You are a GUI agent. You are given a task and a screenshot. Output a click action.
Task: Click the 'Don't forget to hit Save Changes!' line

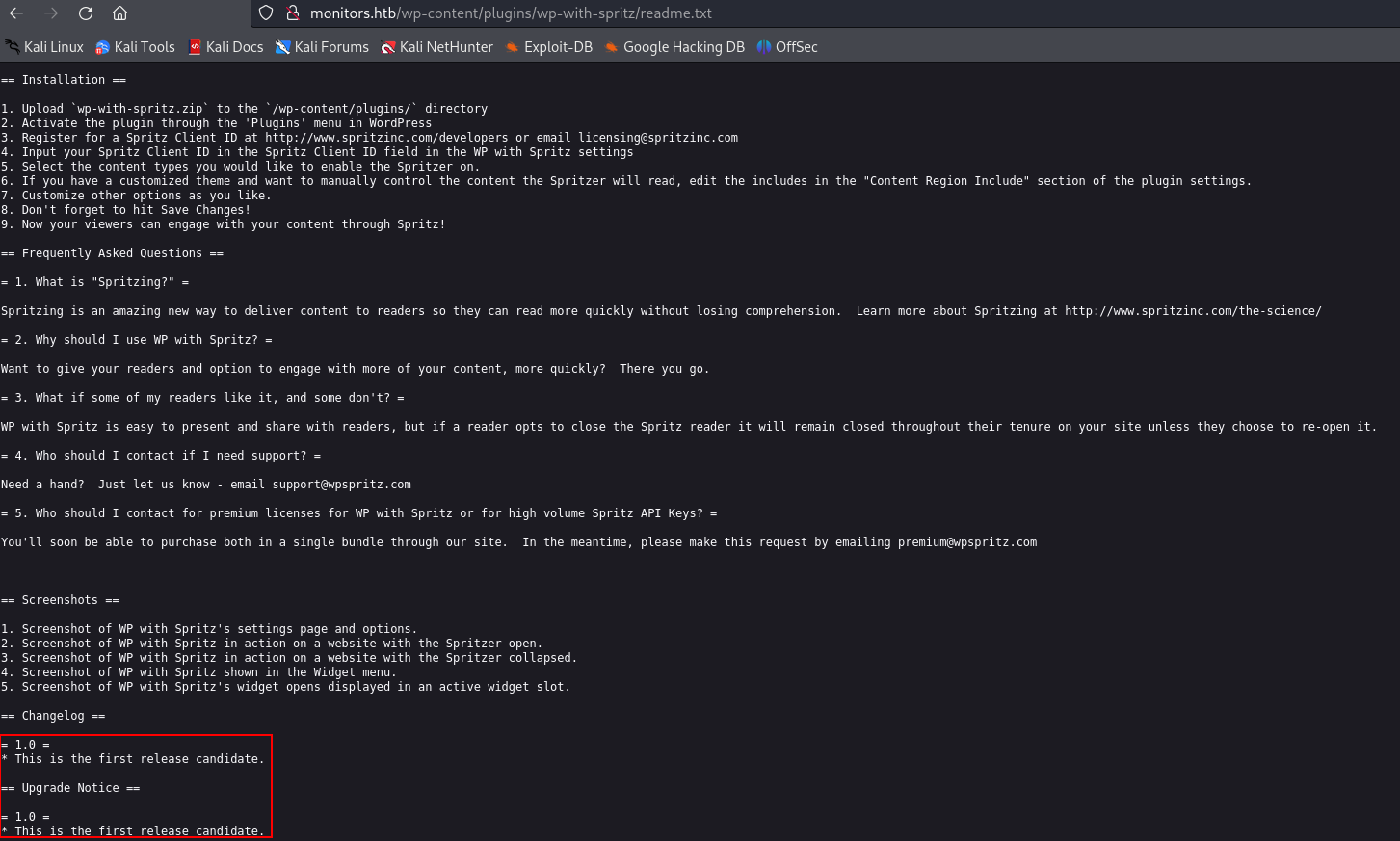[x=126, y=210]
